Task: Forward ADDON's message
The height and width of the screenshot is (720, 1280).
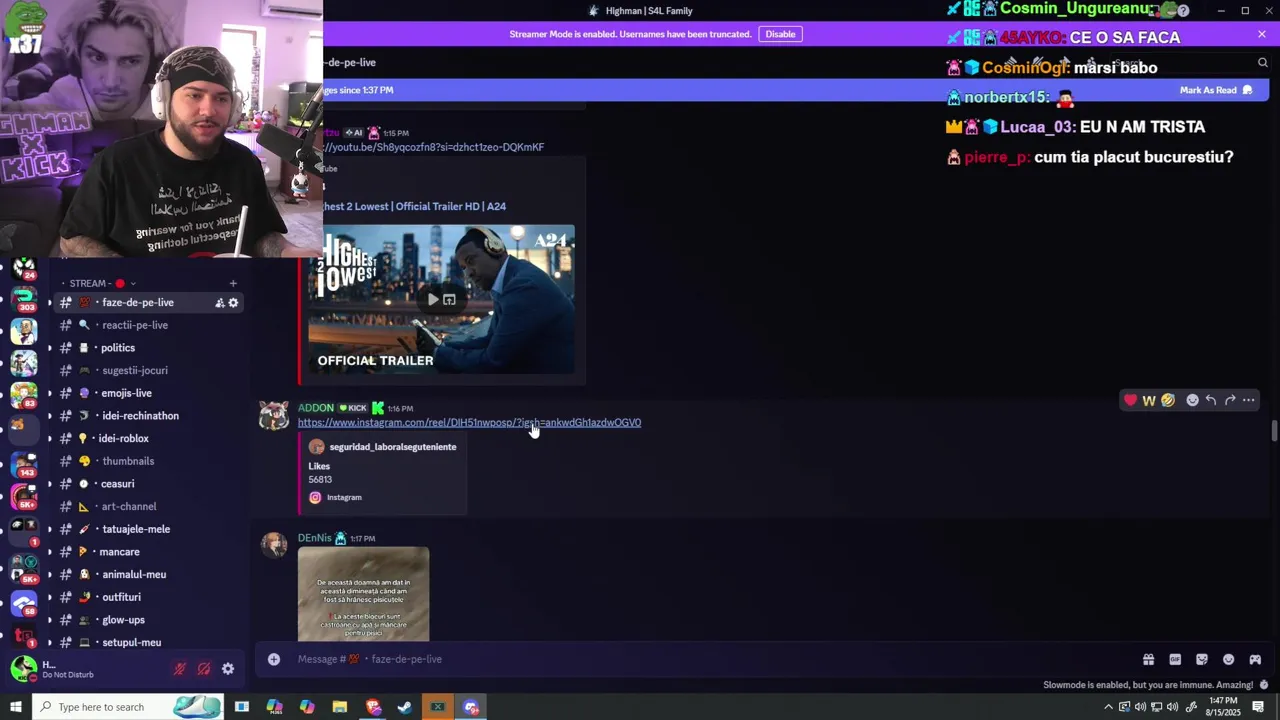Action: coord(1230,400)
